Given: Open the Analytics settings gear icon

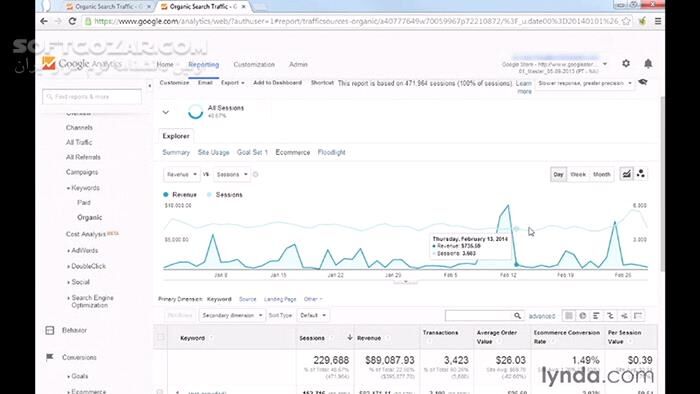Looking at the screenshot, I should [626, 63].
